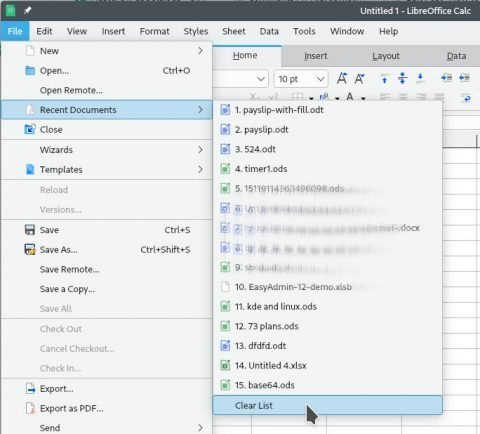Open the Help menu
The height and width of the screenshot is (434, 480).
tap(388, 31)
